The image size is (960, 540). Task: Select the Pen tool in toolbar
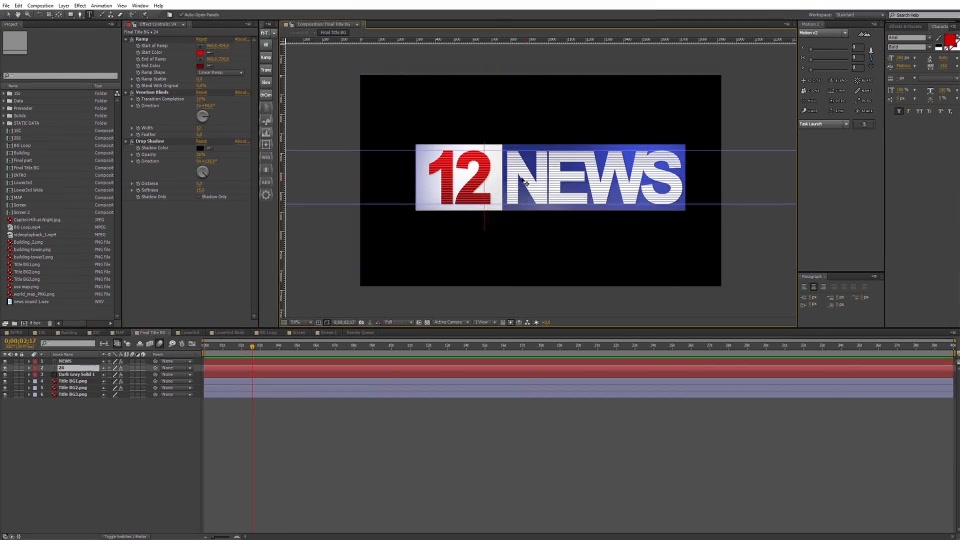pyautogui.click(x=80, y=15)
